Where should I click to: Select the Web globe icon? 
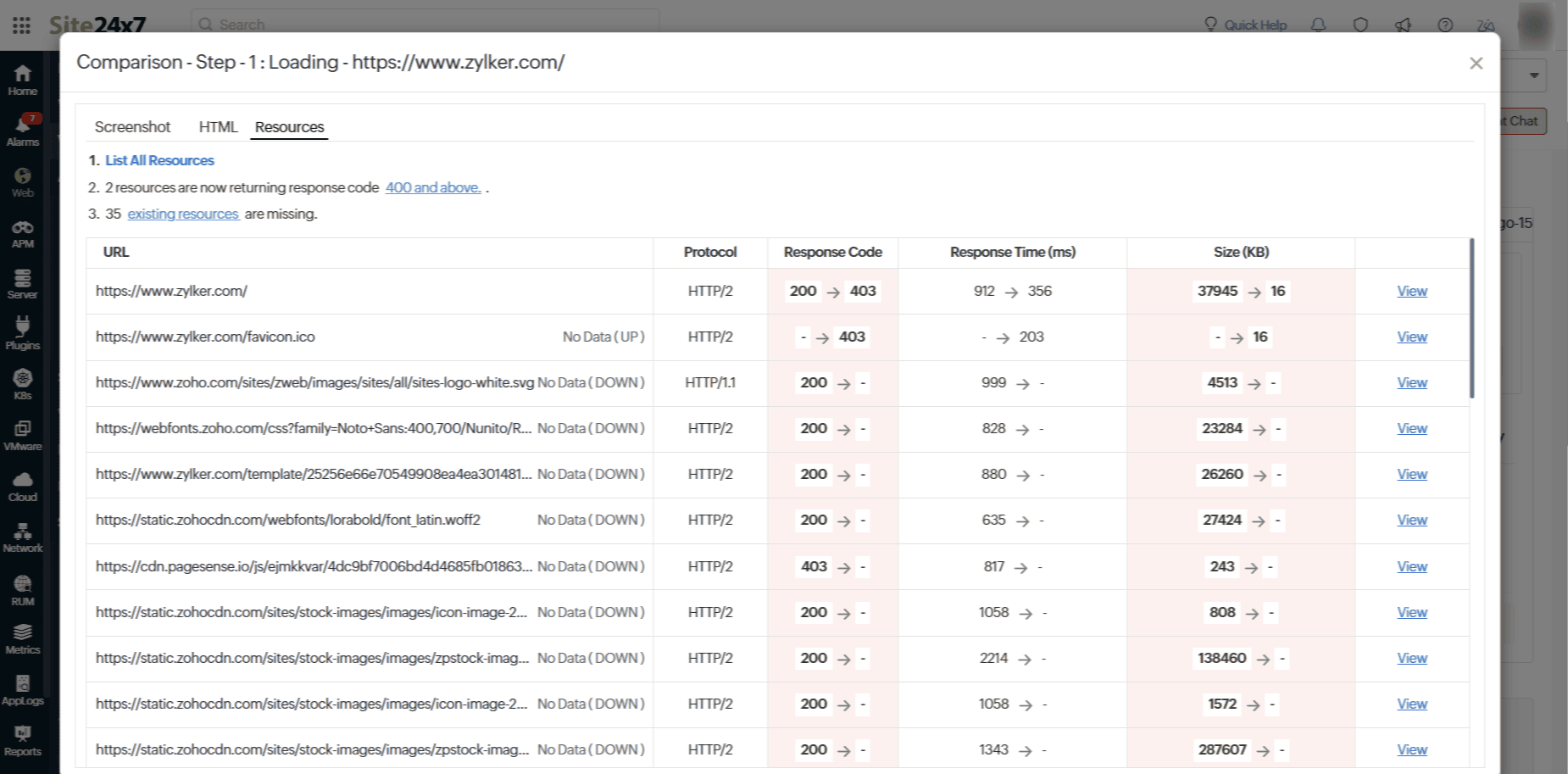(x=23, y=176)
